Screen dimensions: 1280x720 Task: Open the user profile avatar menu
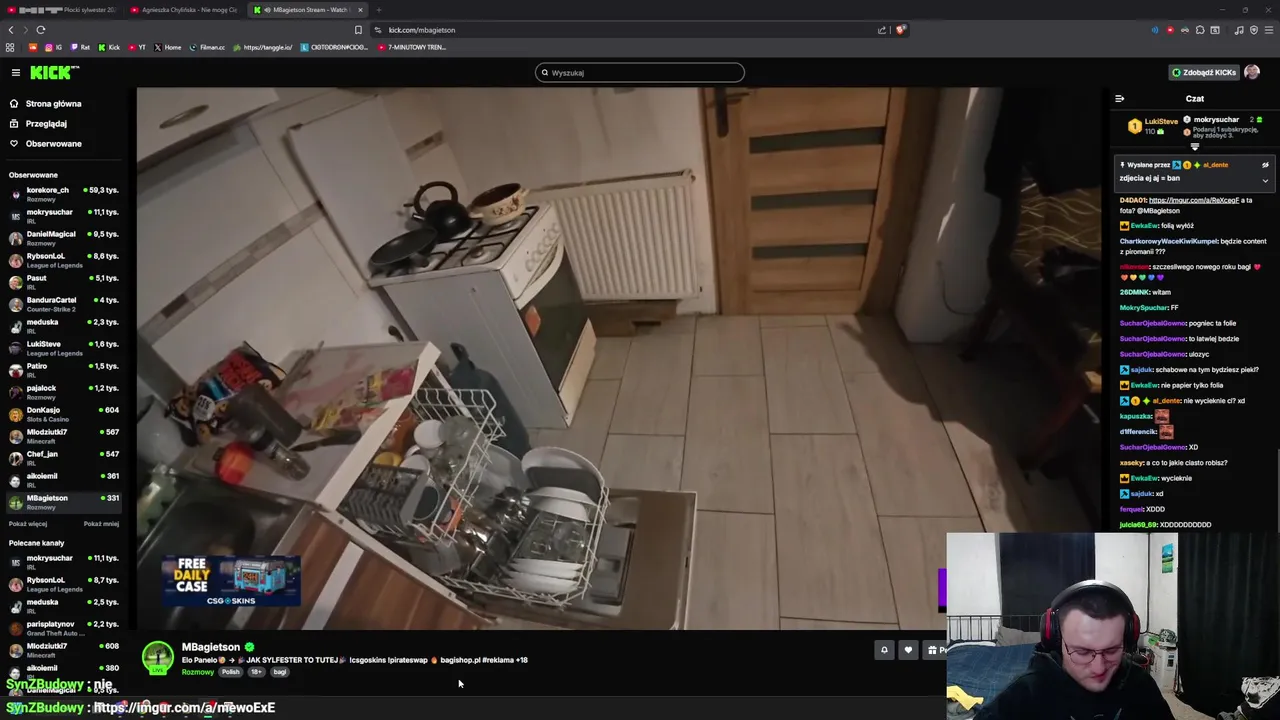point(1252,72)
